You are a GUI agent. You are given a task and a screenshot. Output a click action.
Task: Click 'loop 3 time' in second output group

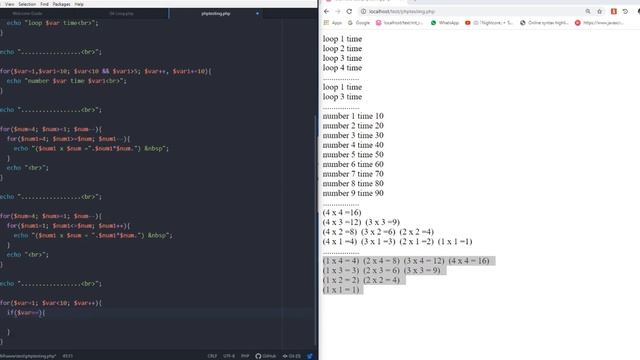(x=342, y=97)
